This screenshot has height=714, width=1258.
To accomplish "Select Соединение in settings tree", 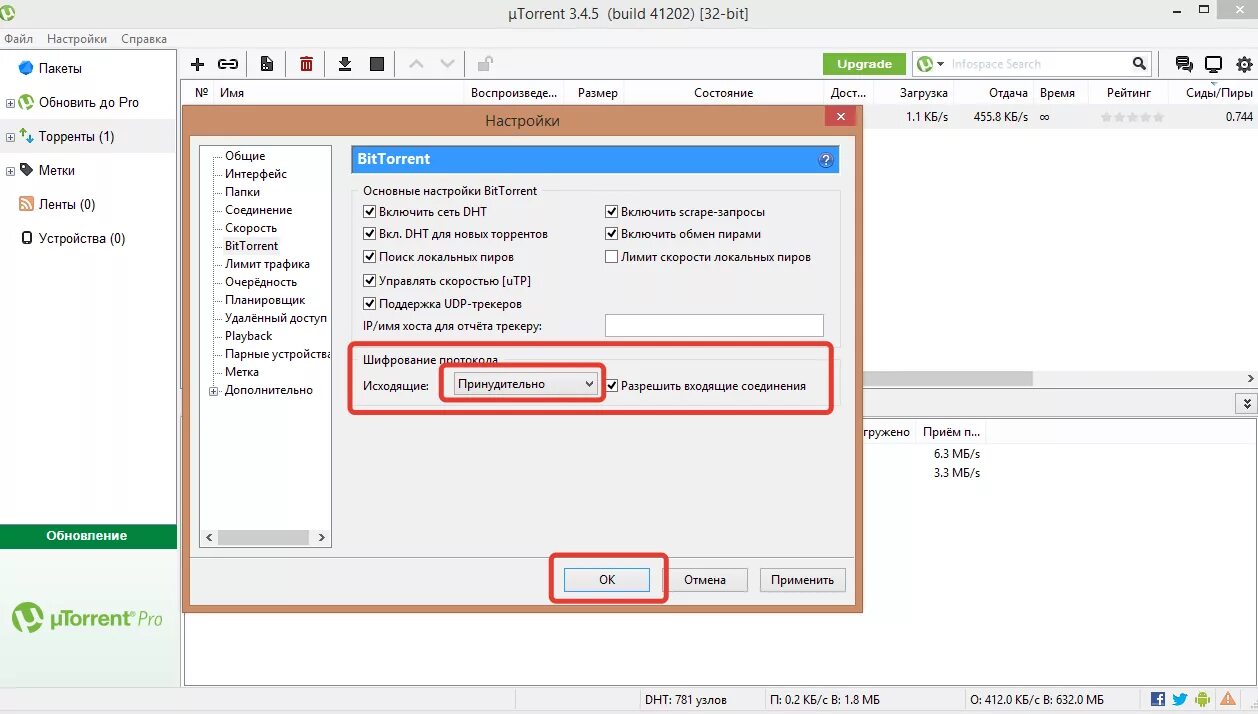I will point(259,210).
